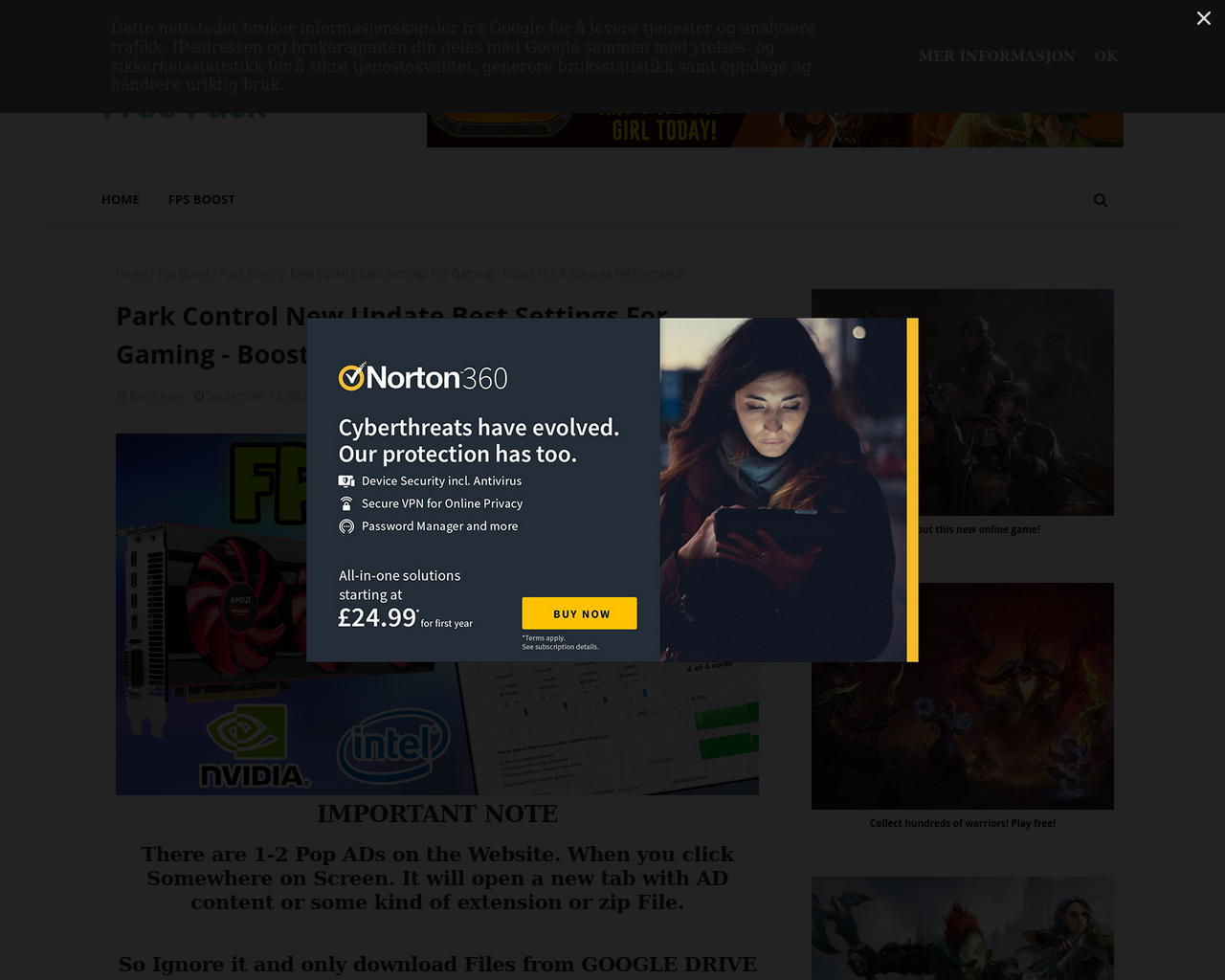
Task: Click the 'Cyberthreats have evolved.' ad headline
Action: click(x=479, y=428)
